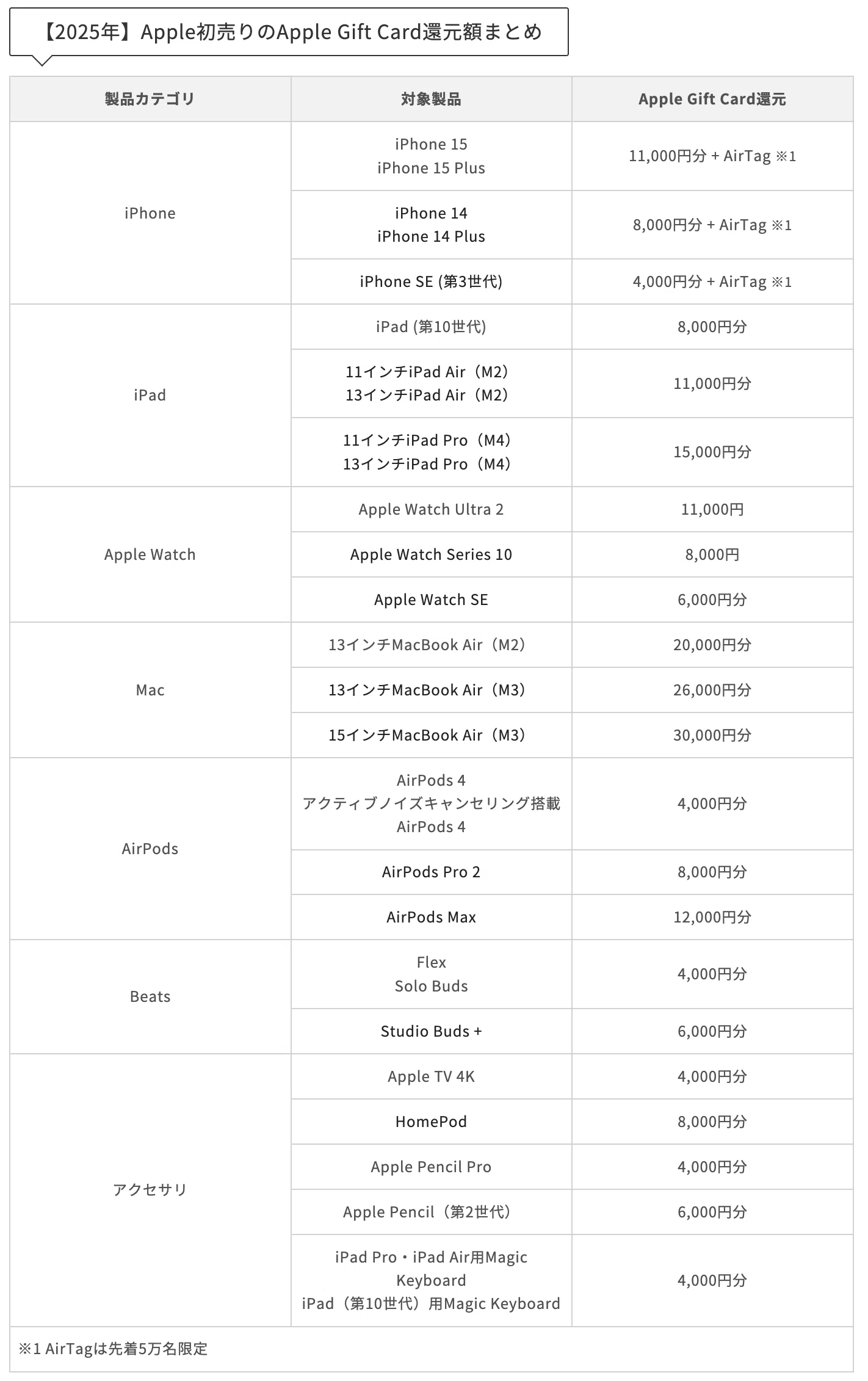Click the Apple Gift Card還元 column header
The image size is (868, 1381).
712,99
